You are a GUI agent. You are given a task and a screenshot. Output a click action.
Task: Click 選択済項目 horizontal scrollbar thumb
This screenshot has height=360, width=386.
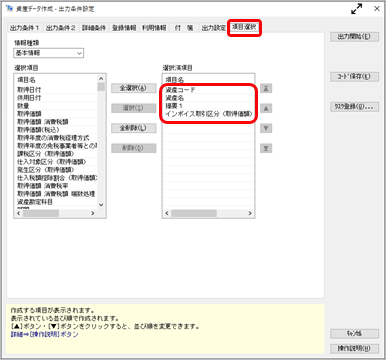[194, 213]
